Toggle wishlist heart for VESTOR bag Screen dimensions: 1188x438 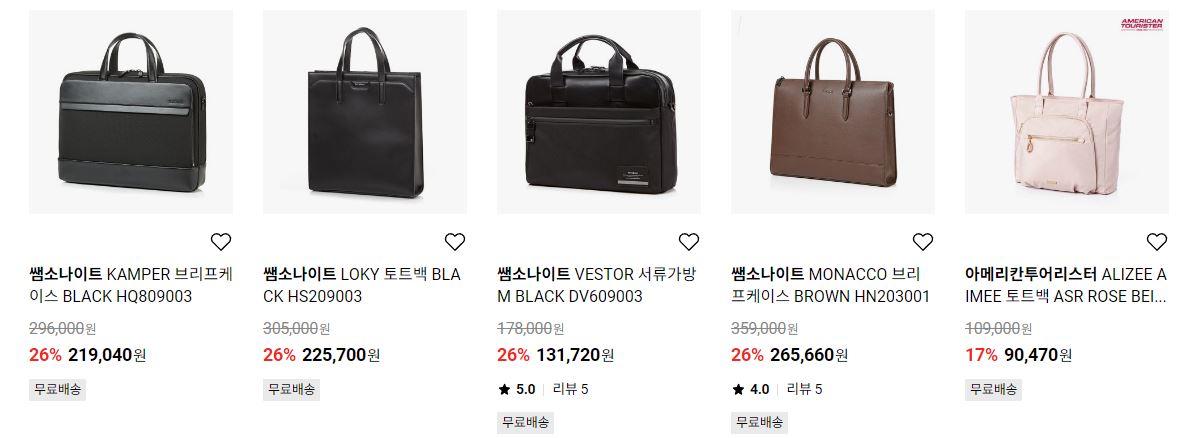689,242
